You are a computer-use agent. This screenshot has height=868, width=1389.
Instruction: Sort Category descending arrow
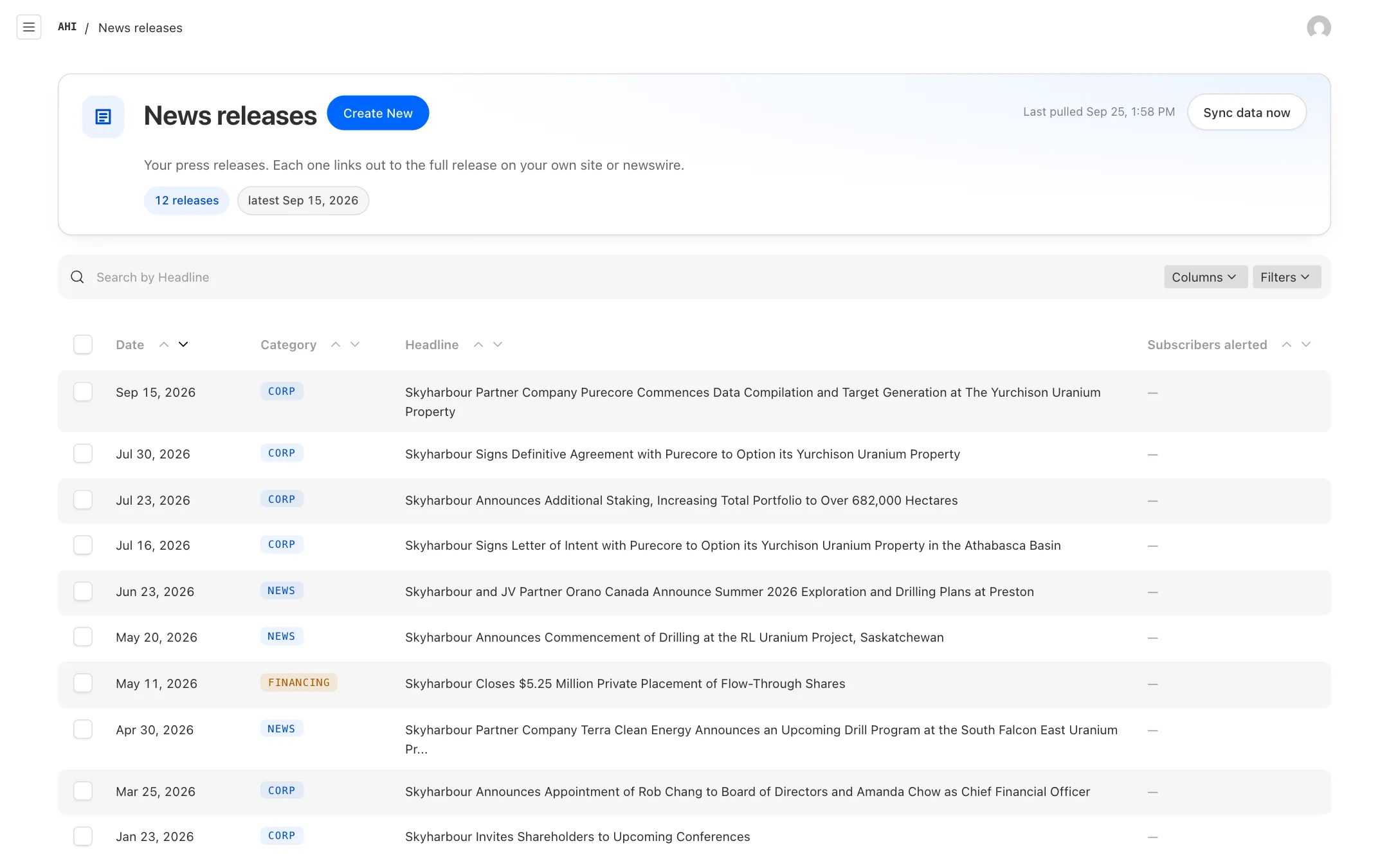355,345
